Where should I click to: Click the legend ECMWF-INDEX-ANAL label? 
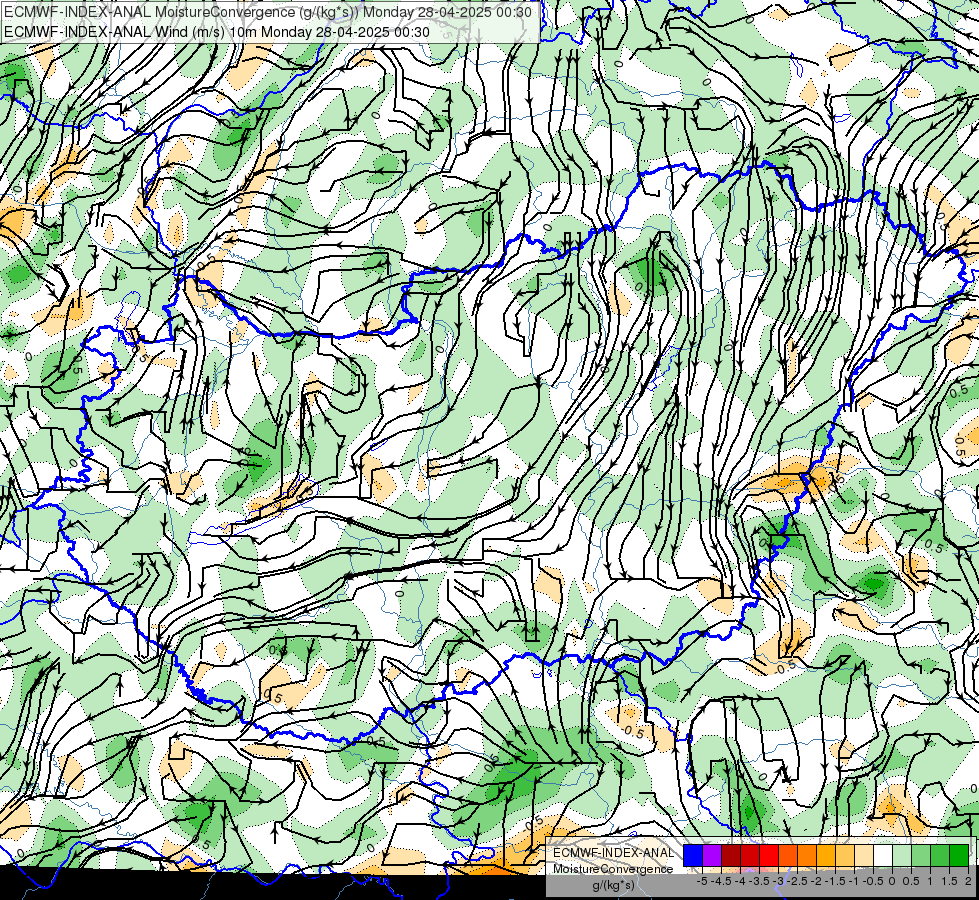[x=613, y=853]
